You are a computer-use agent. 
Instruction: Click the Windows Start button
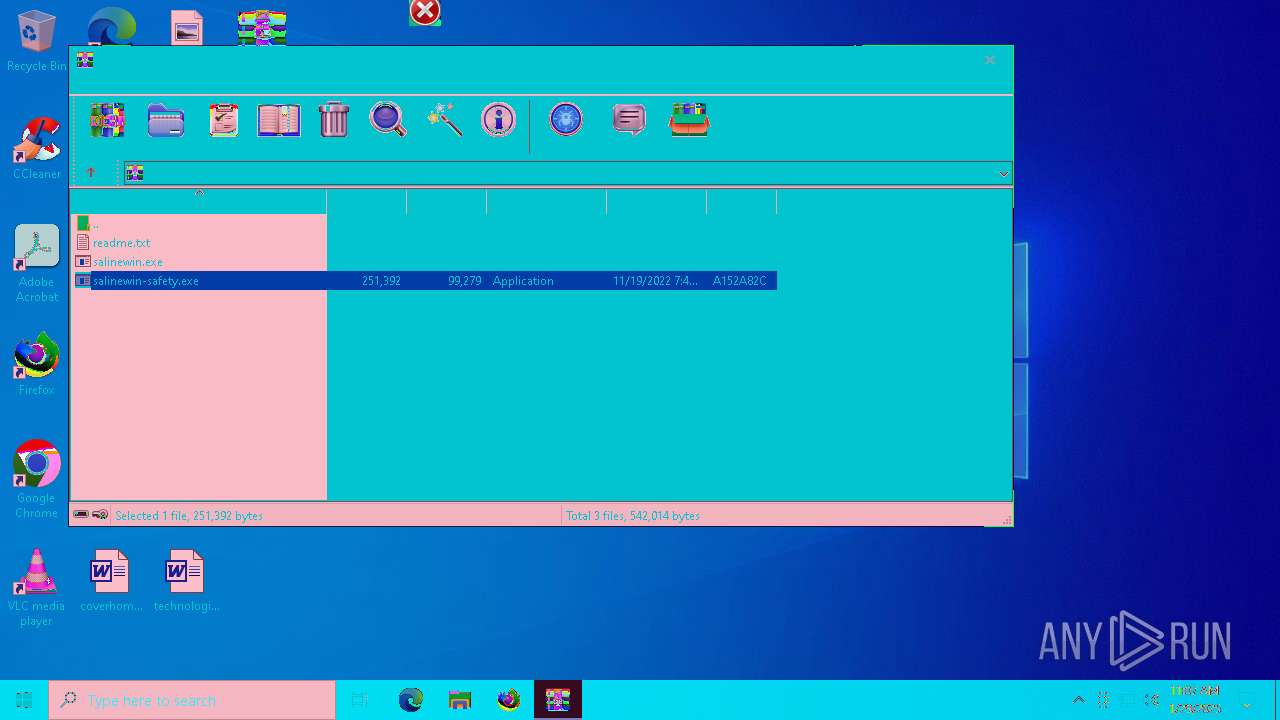(x=24, y=700)
